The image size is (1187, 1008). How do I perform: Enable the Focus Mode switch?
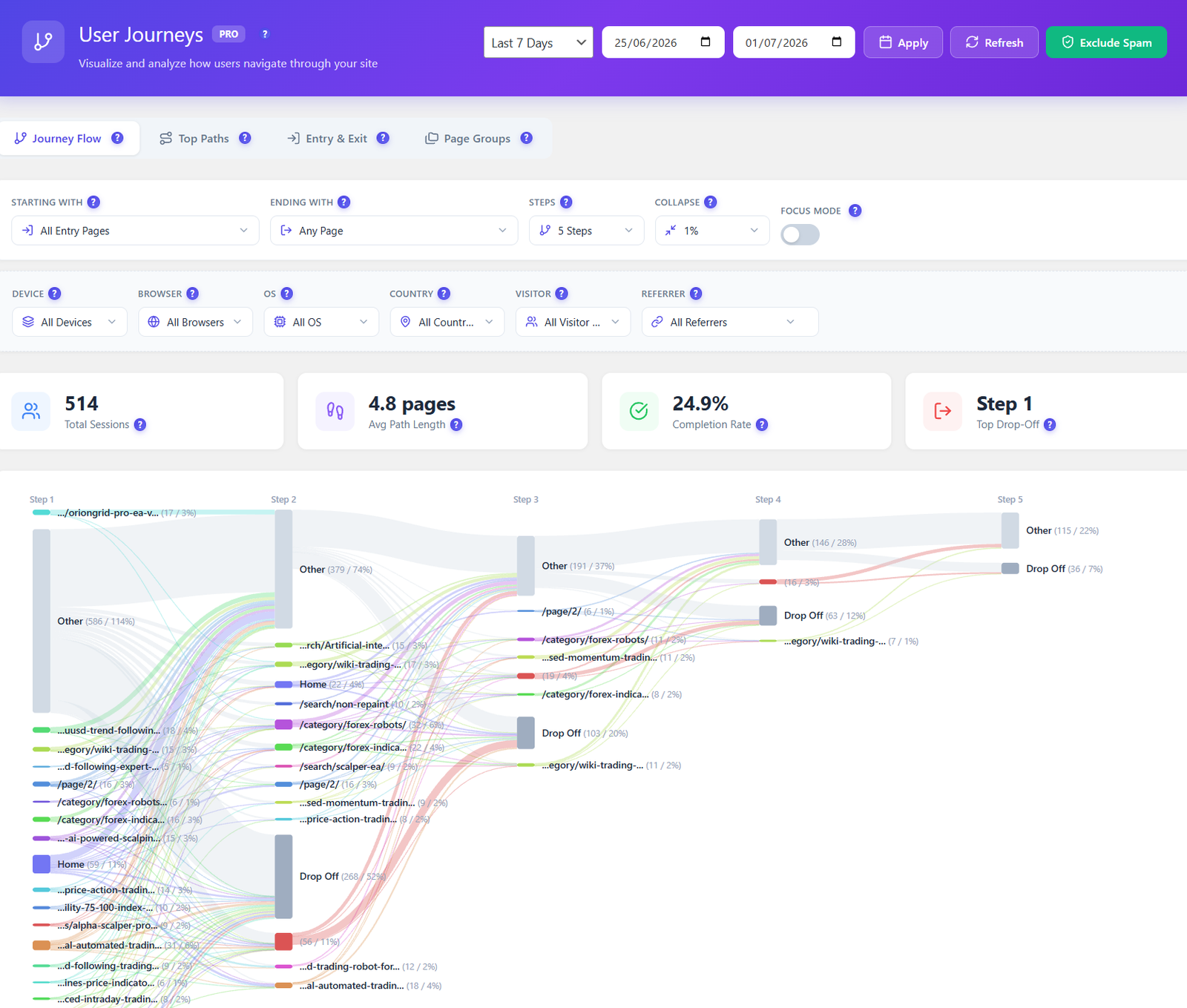(x=800, y=235)
